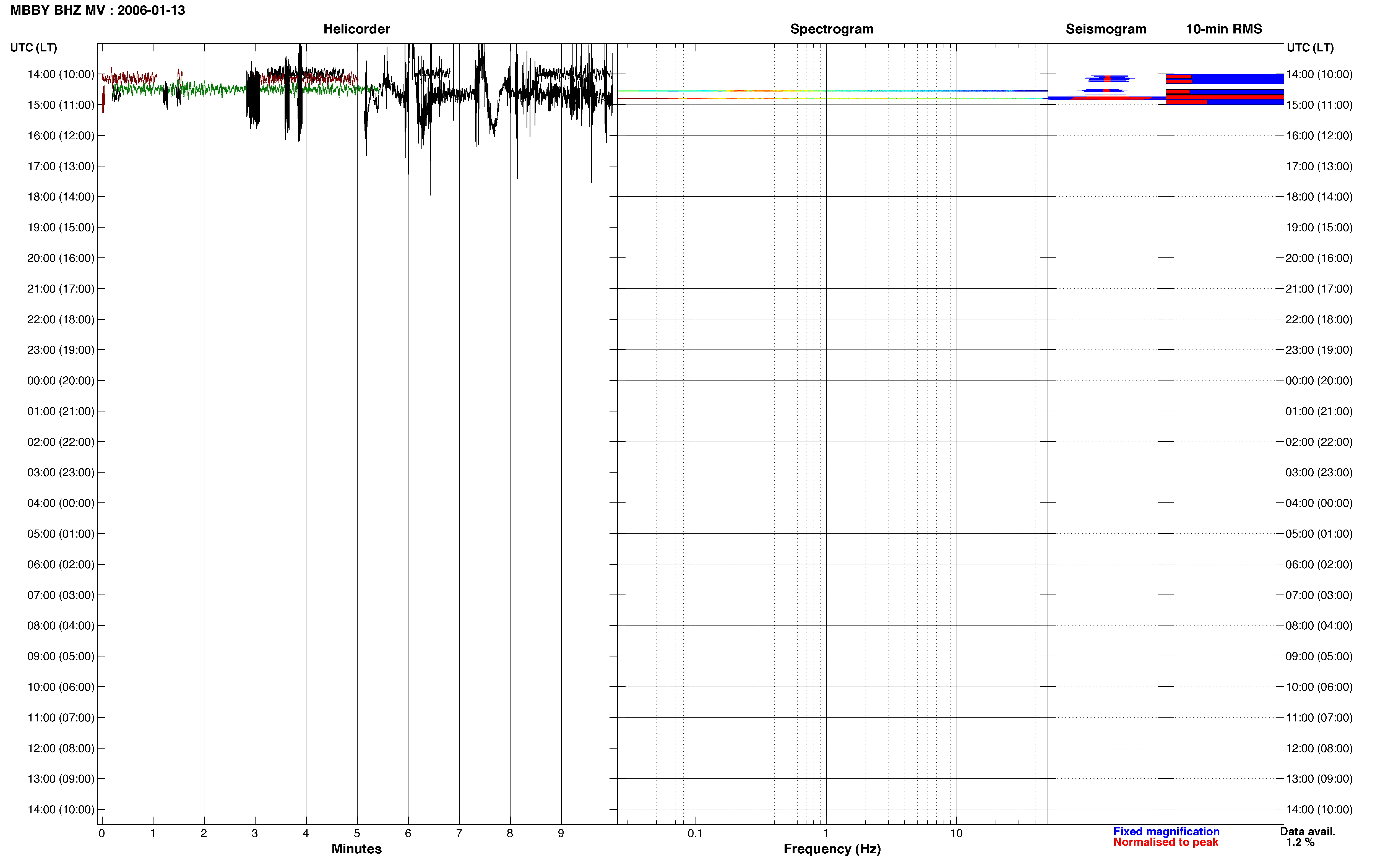
Task: Click the 'Spectrogram' panel heading
Action: tap(832, 29)
